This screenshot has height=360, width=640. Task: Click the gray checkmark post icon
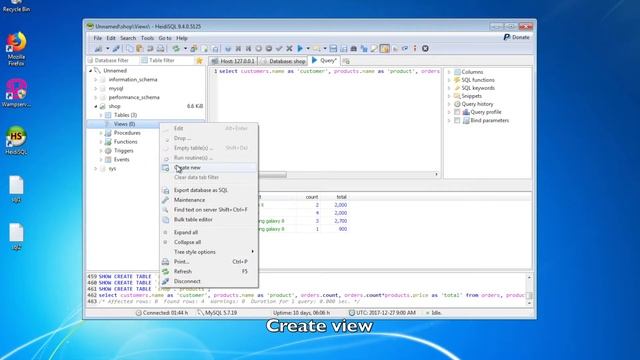pyautogui.click(x=279, y=49)
